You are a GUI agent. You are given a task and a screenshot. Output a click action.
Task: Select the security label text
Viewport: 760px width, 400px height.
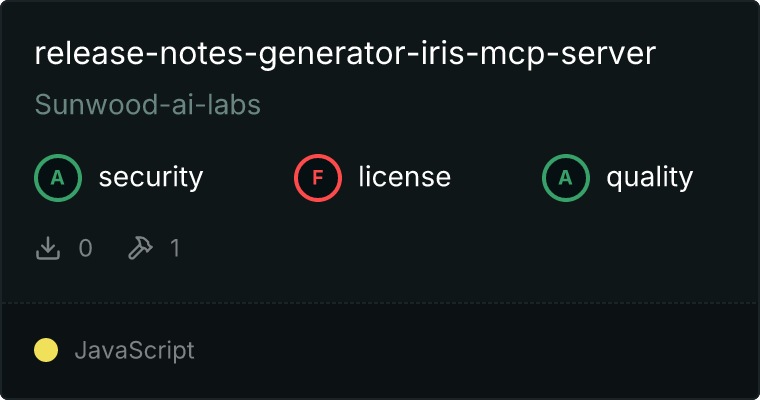[x=151, y=177]
